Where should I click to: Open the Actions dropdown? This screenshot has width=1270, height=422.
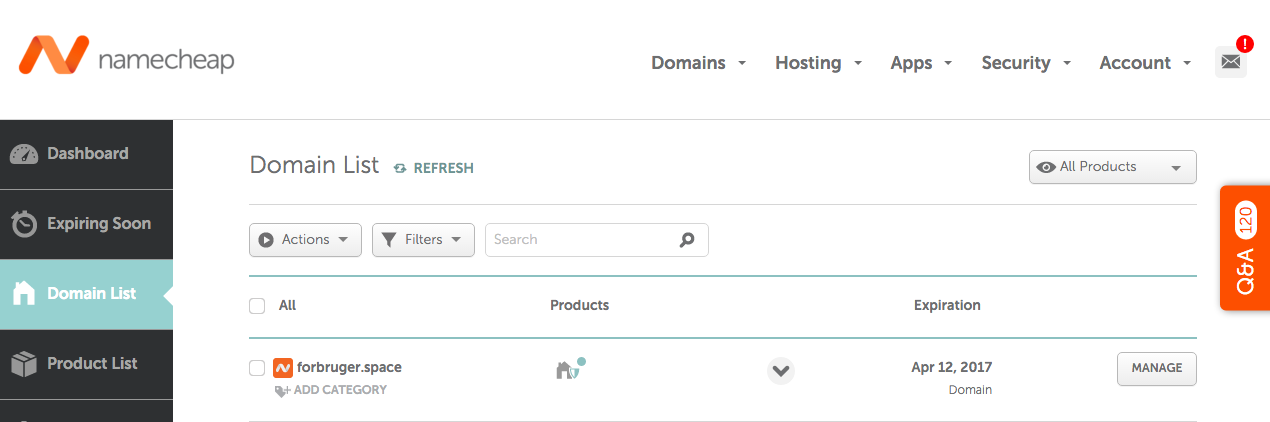coord(305,240)
